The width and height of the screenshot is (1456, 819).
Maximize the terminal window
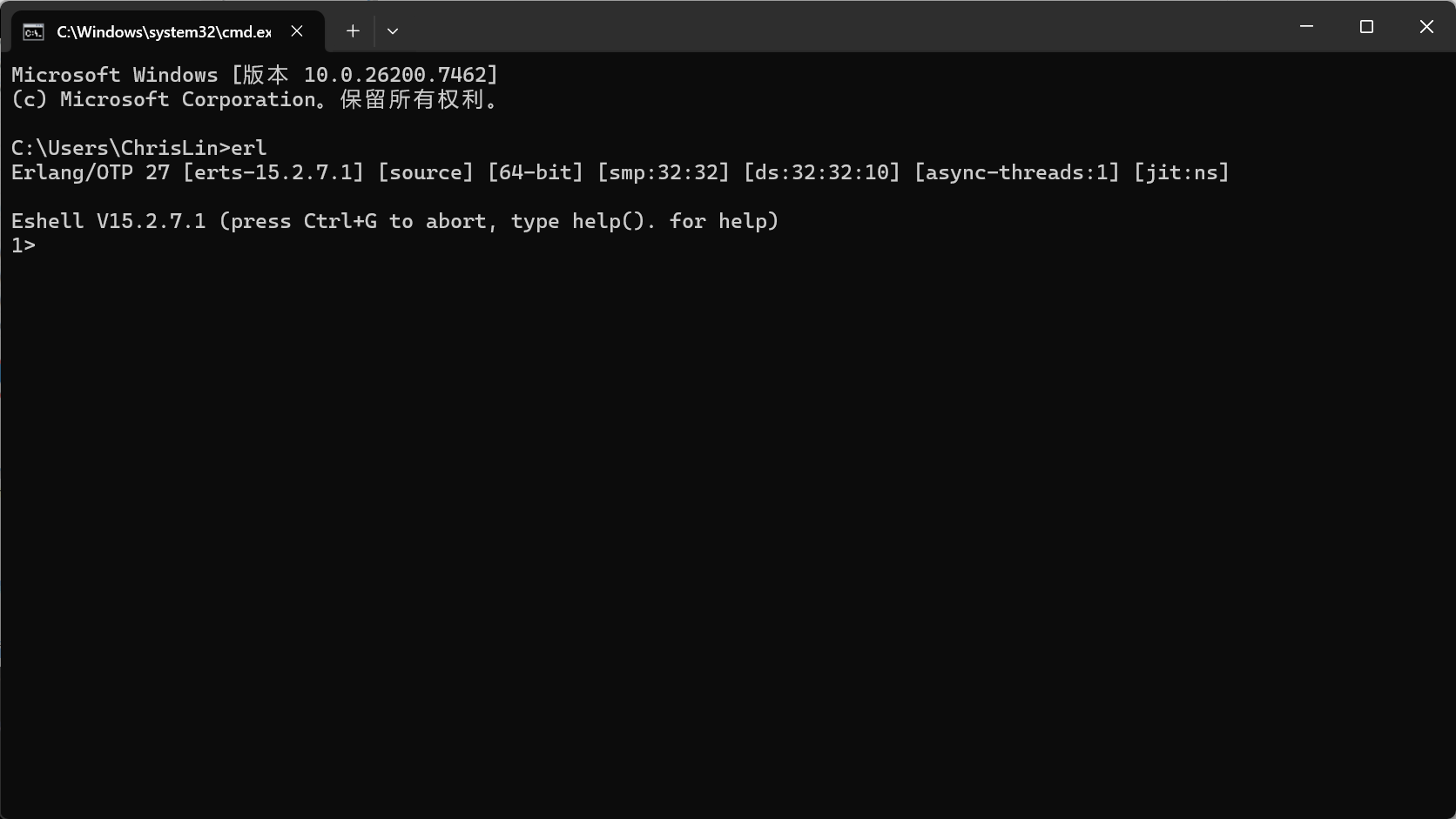(x=1366, y=26)
